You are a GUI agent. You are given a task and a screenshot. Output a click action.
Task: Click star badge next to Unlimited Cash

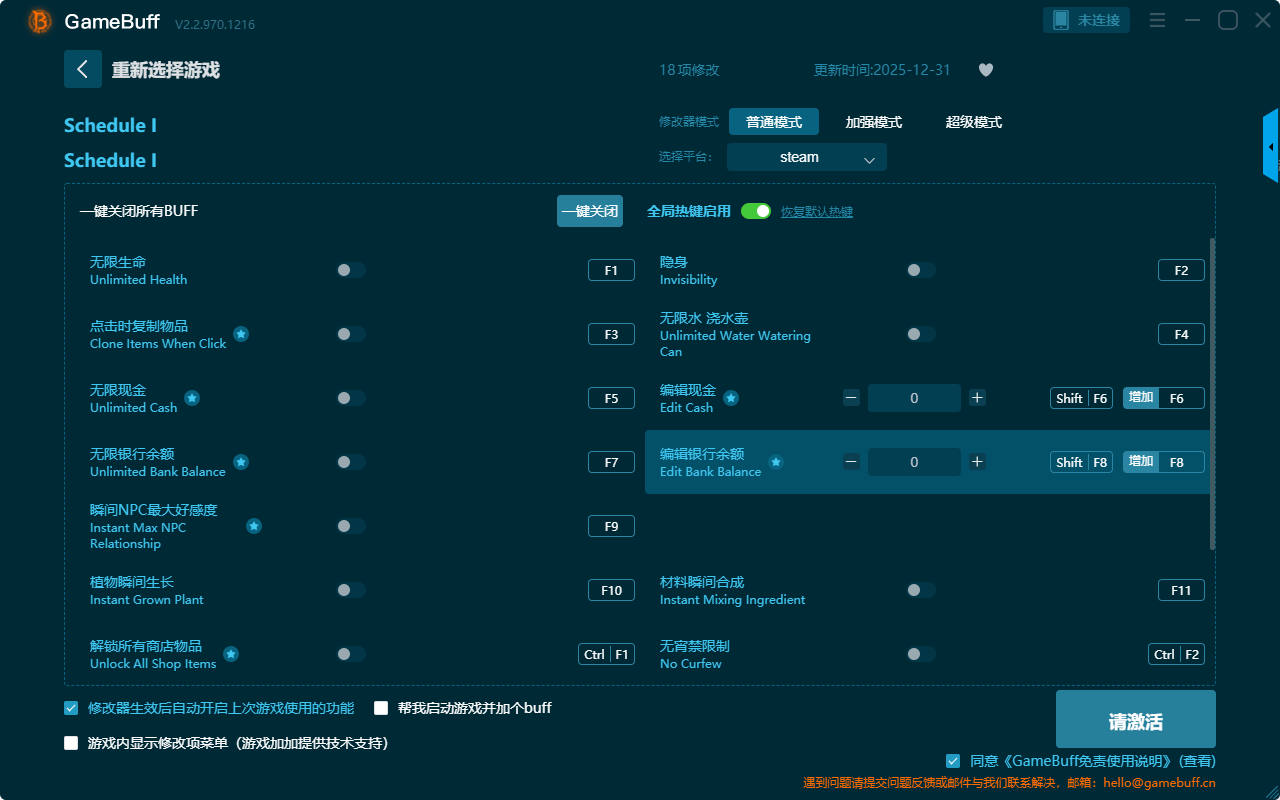click(192, 398)
